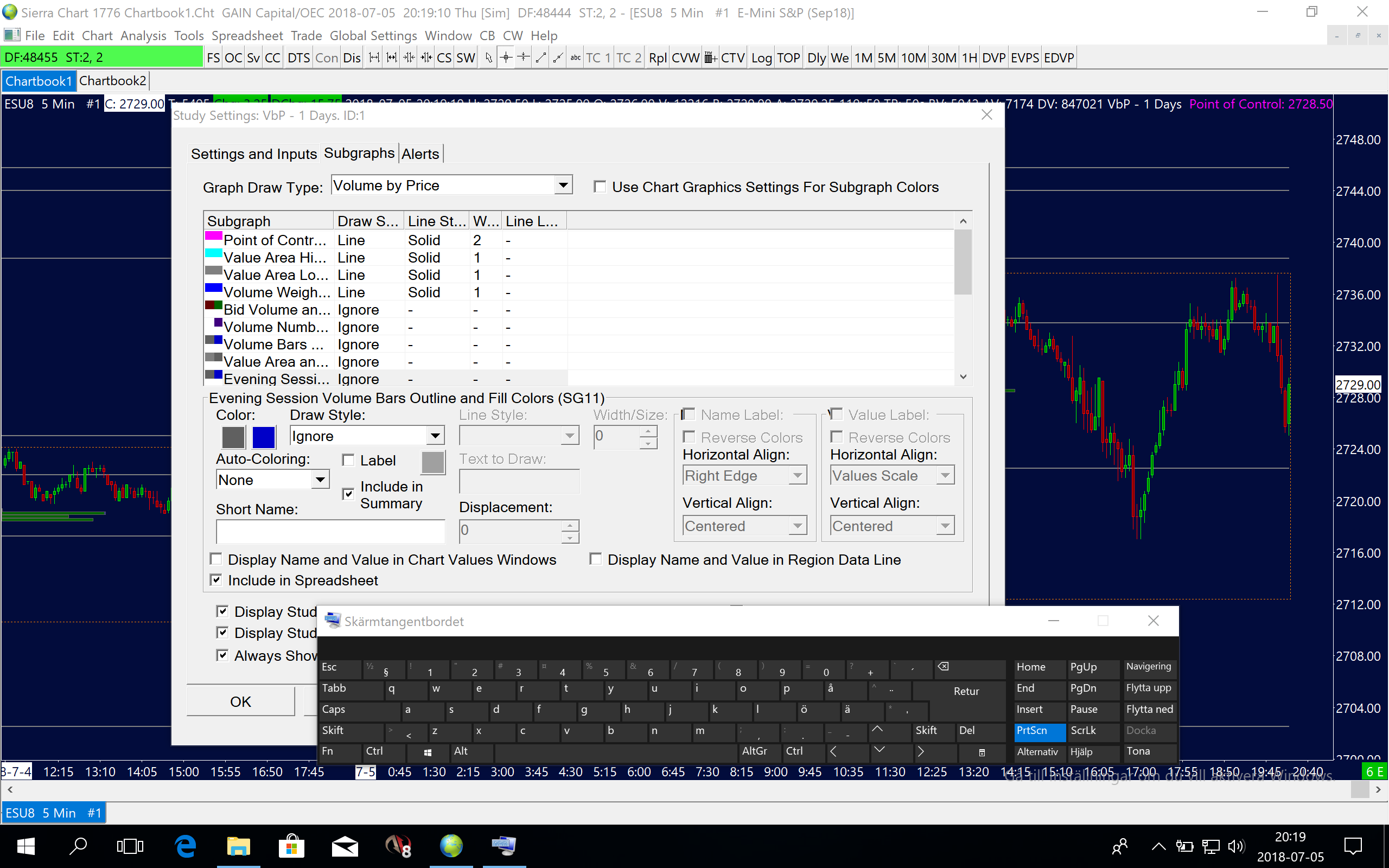The height and width of the screenshot is (868, 1389).
Task: Uncheck Include in Spreadsheet
Action: pos(216,580)
